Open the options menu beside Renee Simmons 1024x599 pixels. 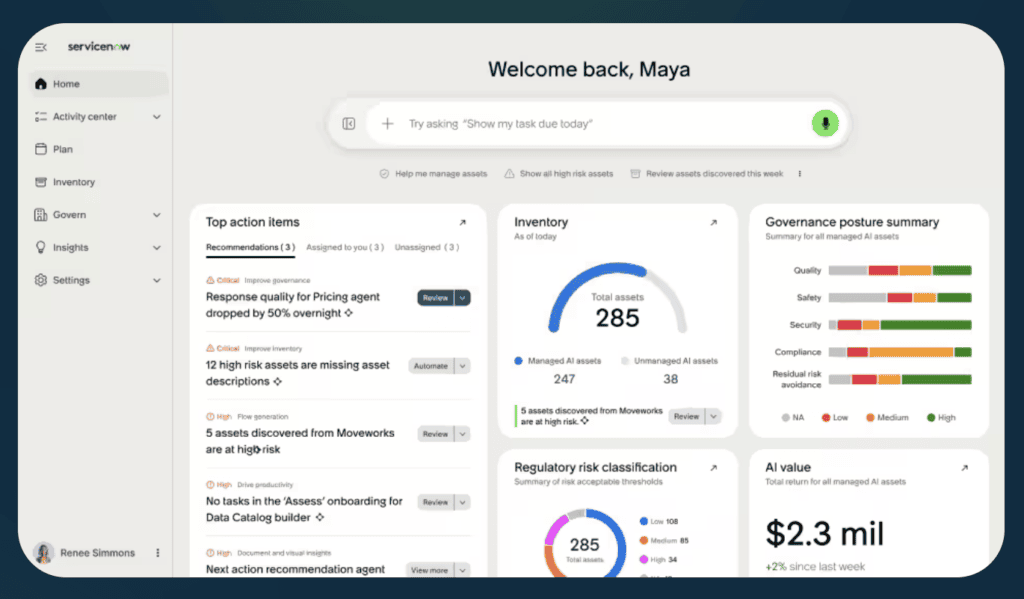pos(157,553)
